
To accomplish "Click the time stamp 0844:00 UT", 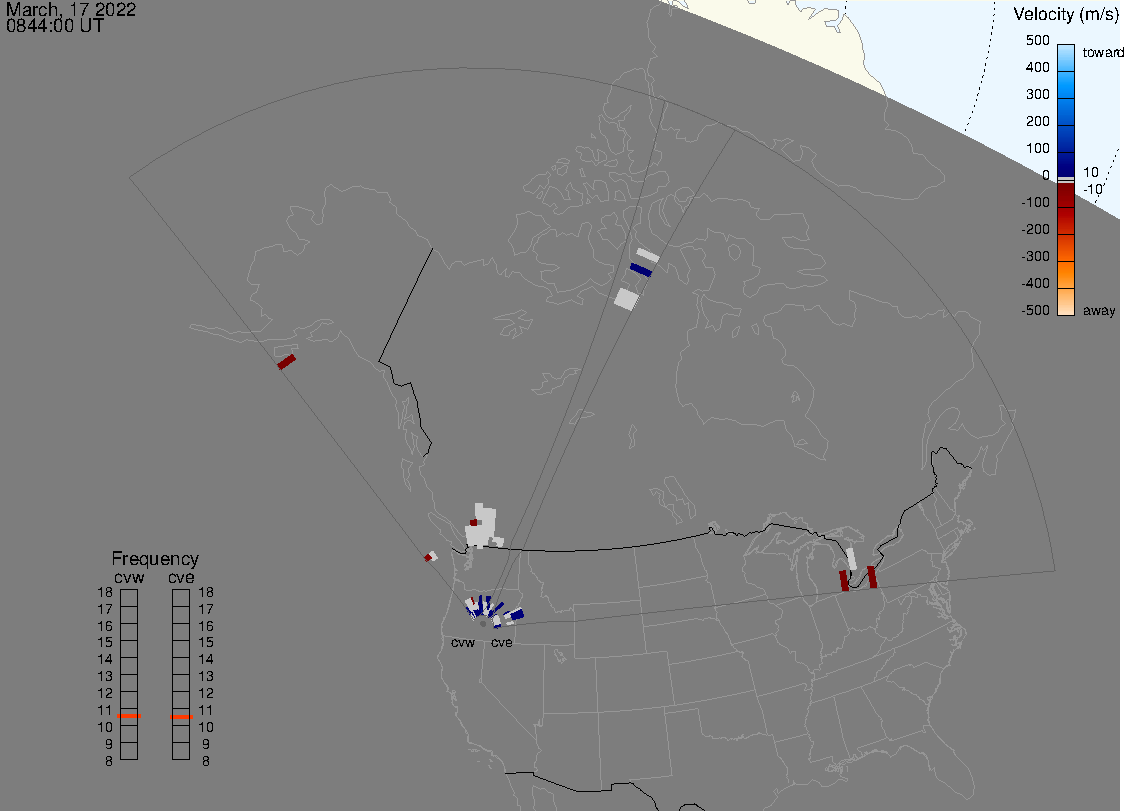I will pos(54,26).
